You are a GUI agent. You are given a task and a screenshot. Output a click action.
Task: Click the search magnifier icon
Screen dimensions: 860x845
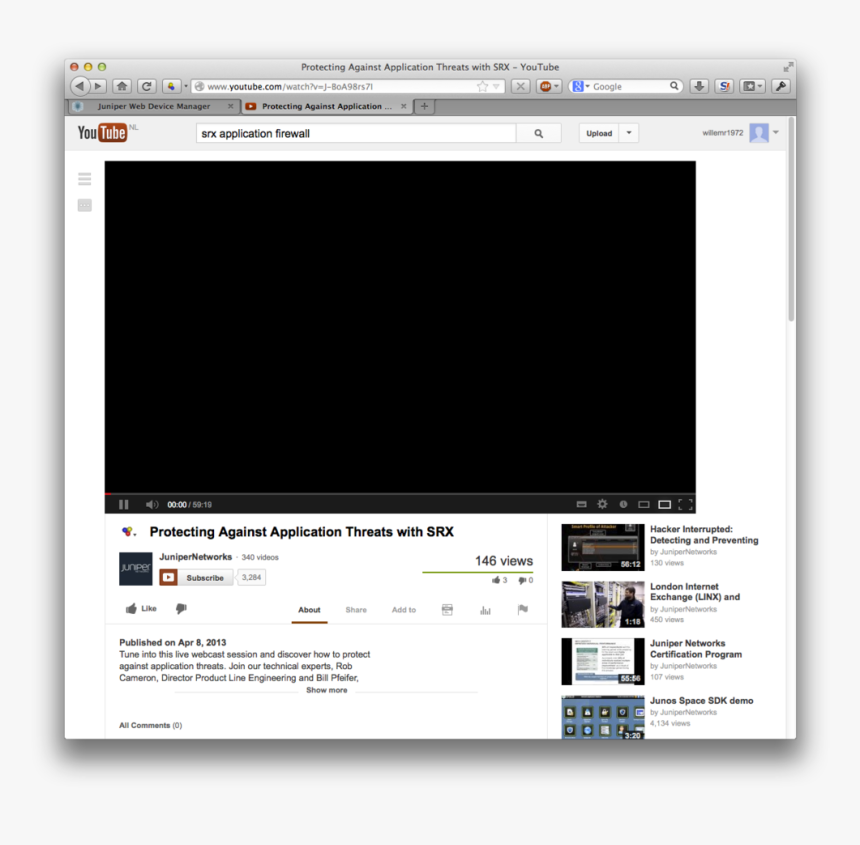[539, 132]
